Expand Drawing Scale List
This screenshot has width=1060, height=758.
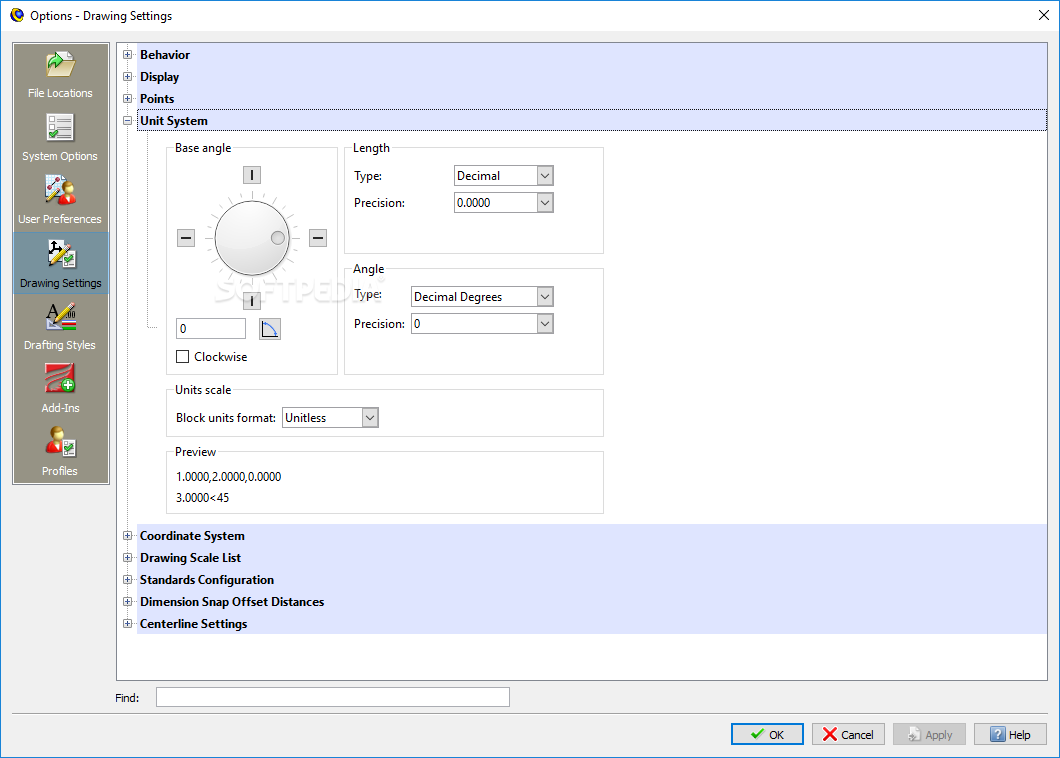pyautogui.click(x=127, y=558)
